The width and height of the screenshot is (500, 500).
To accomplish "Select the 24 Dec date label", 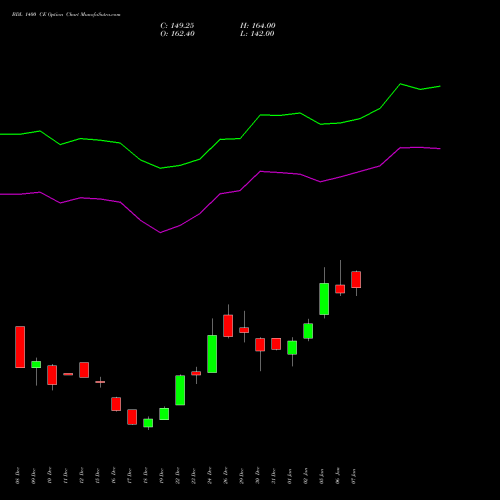I will pos(210,476).
